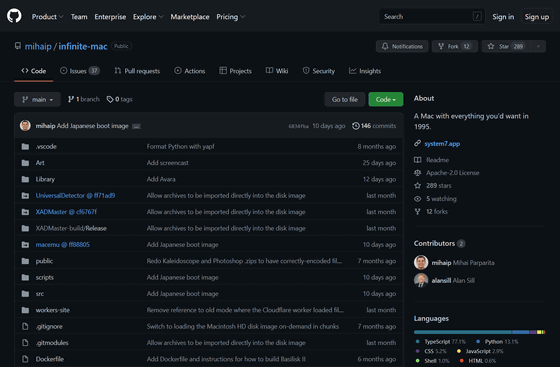
Task: Click the slash shortcut key icon
Action: coord(477,16)
